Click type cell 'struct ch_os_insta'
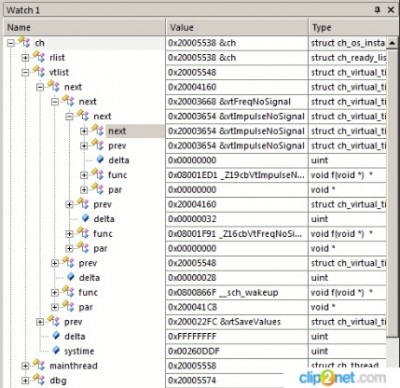 348,43
